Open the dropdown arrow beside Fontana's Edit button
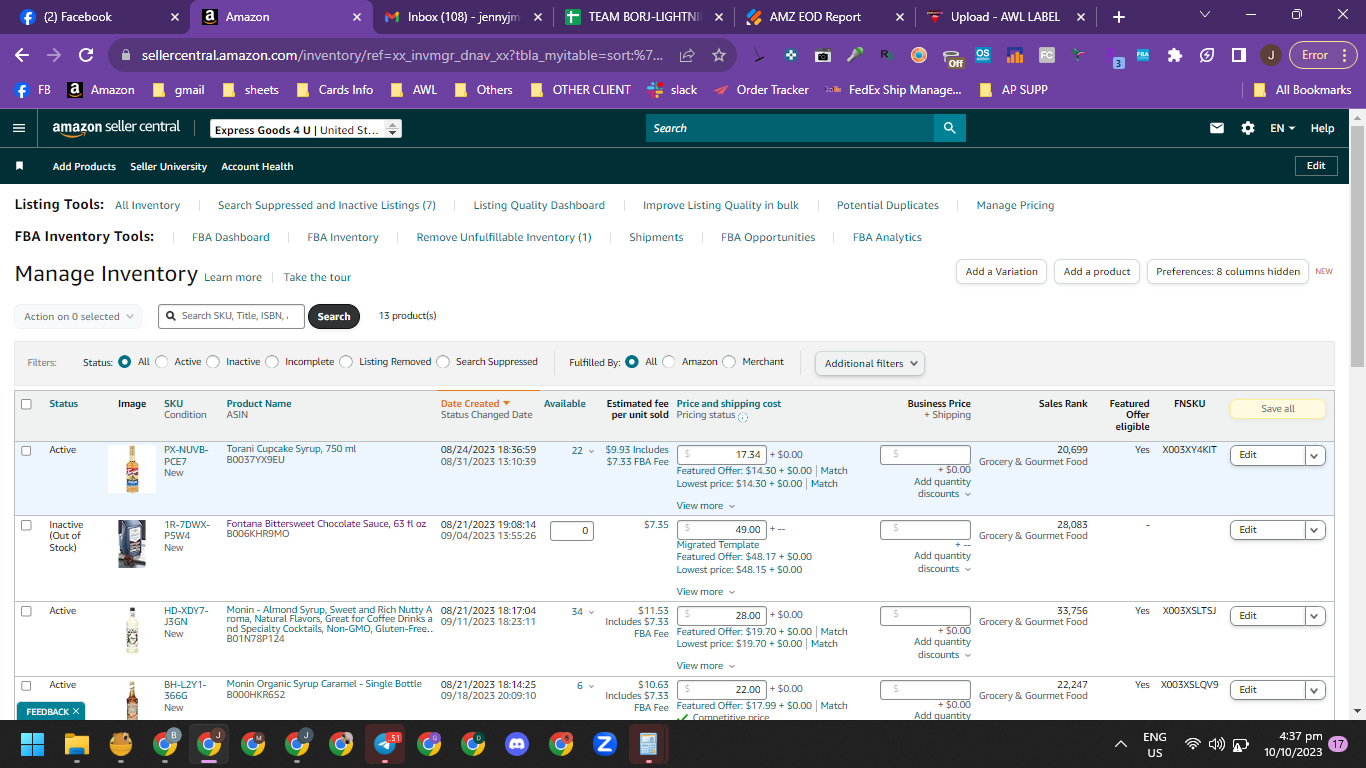Image resolution: width=1366 pixels, height=768 pixels. pos(1315,530)
